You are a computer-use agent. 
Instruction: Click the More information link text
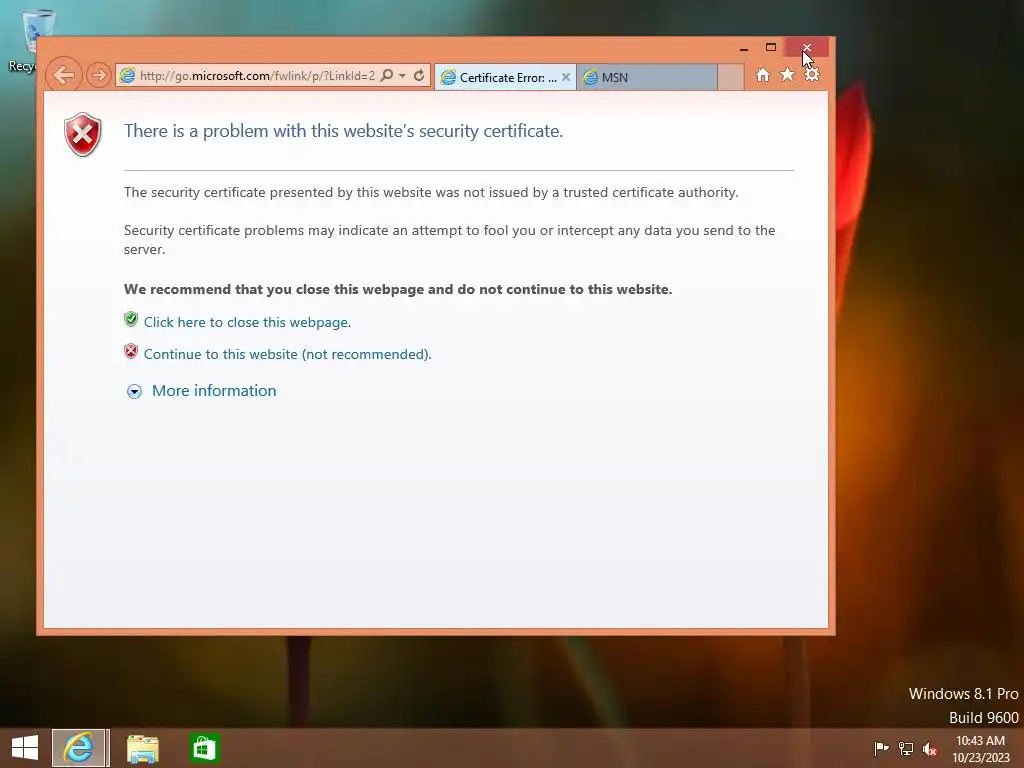[214, 391]
